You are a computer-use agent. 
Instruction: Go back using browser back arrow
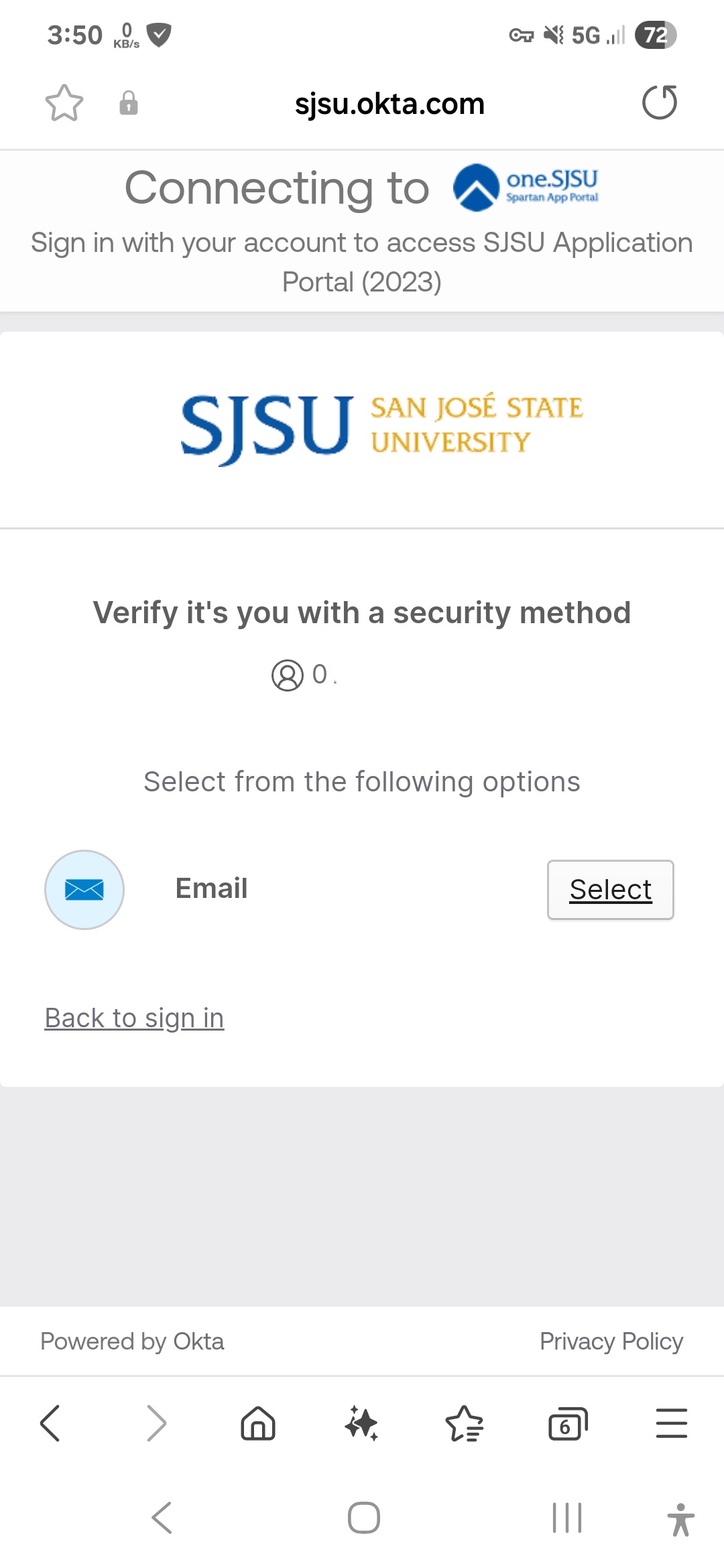point(50,1423)
